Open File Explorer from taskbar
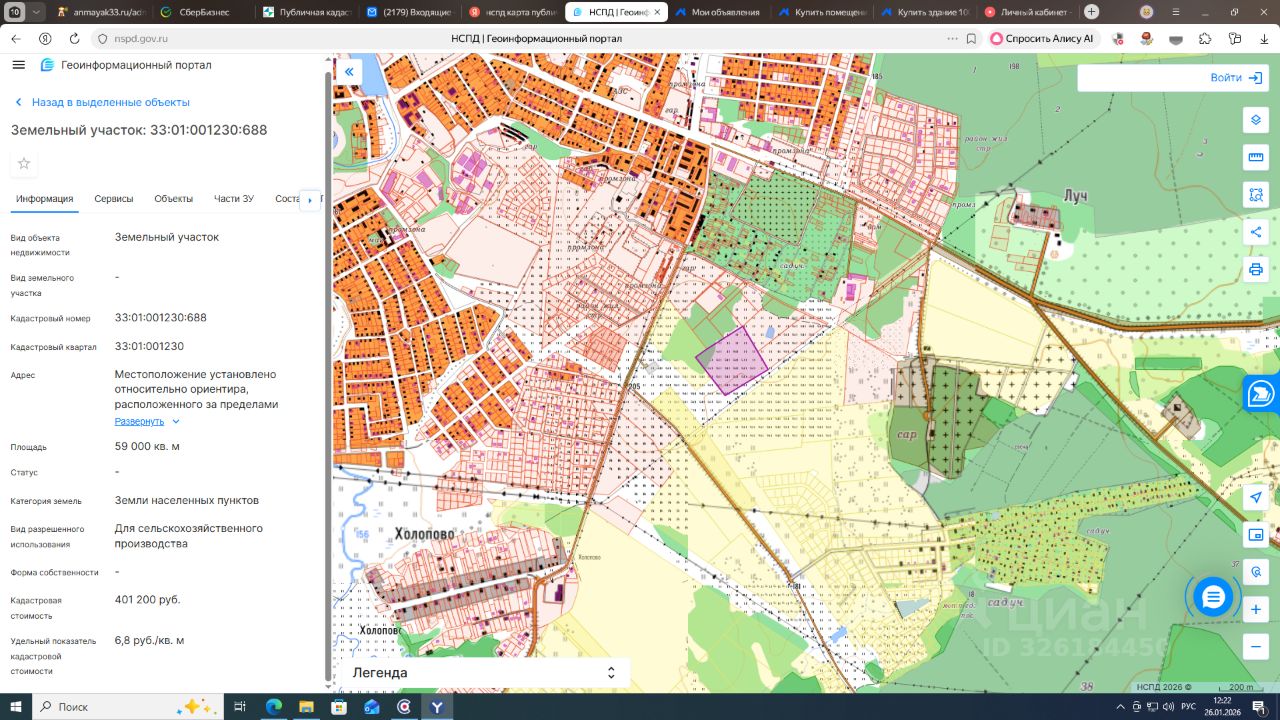 pos(307,706)
